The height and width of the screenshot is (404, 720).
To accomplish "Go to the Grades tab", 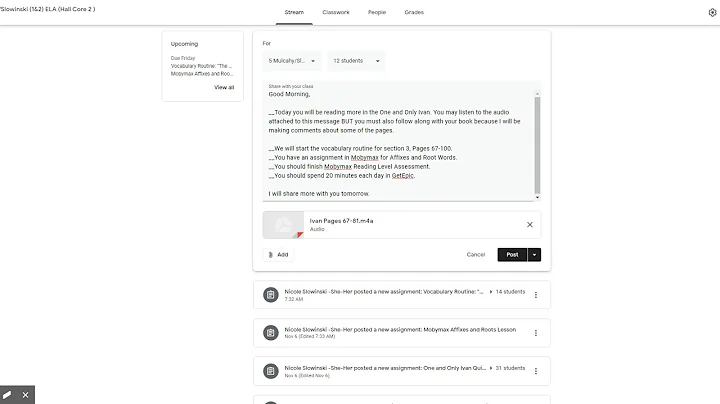I will coord(413,12).
